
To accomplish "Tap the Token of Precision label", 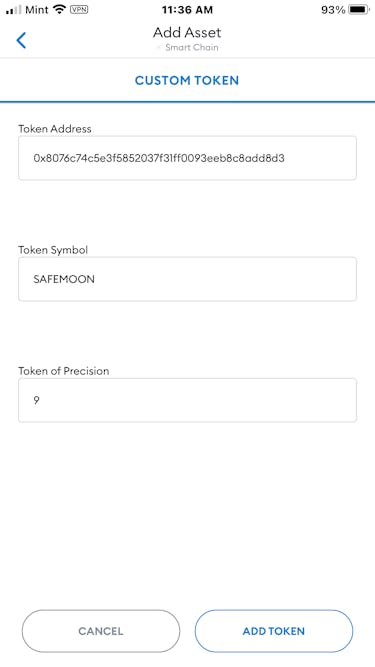I will (64, 371).
